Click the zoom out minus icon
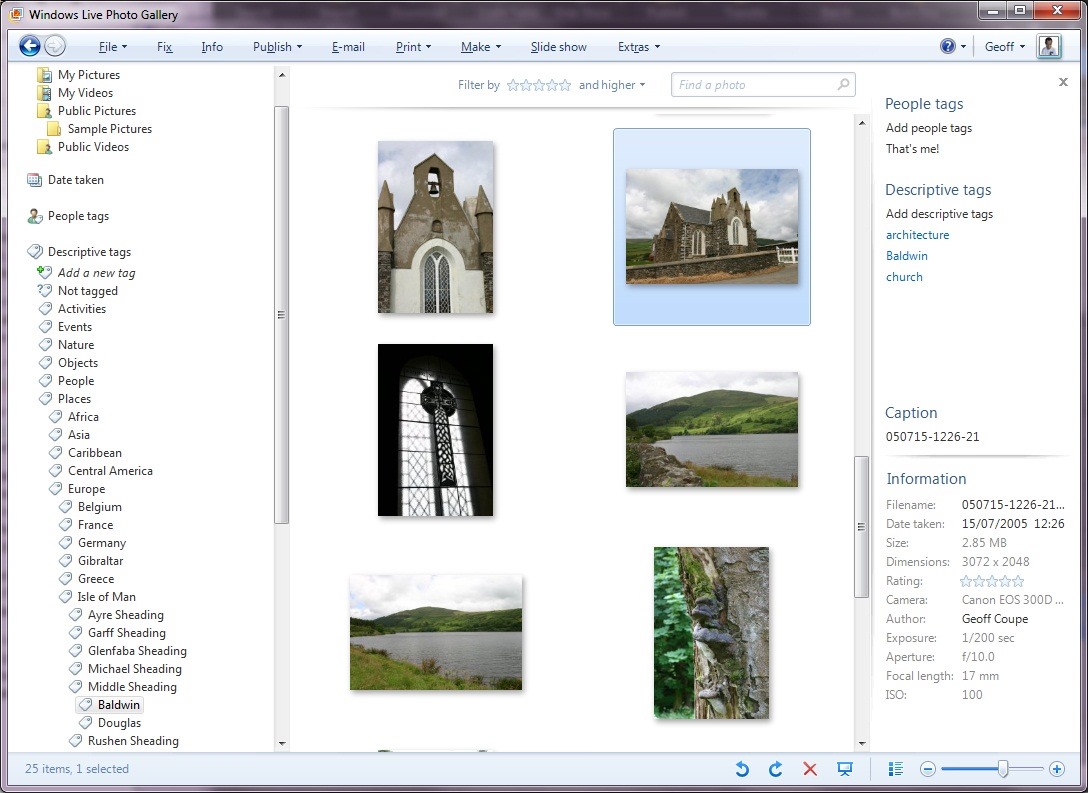 click(x=928, y=769)
